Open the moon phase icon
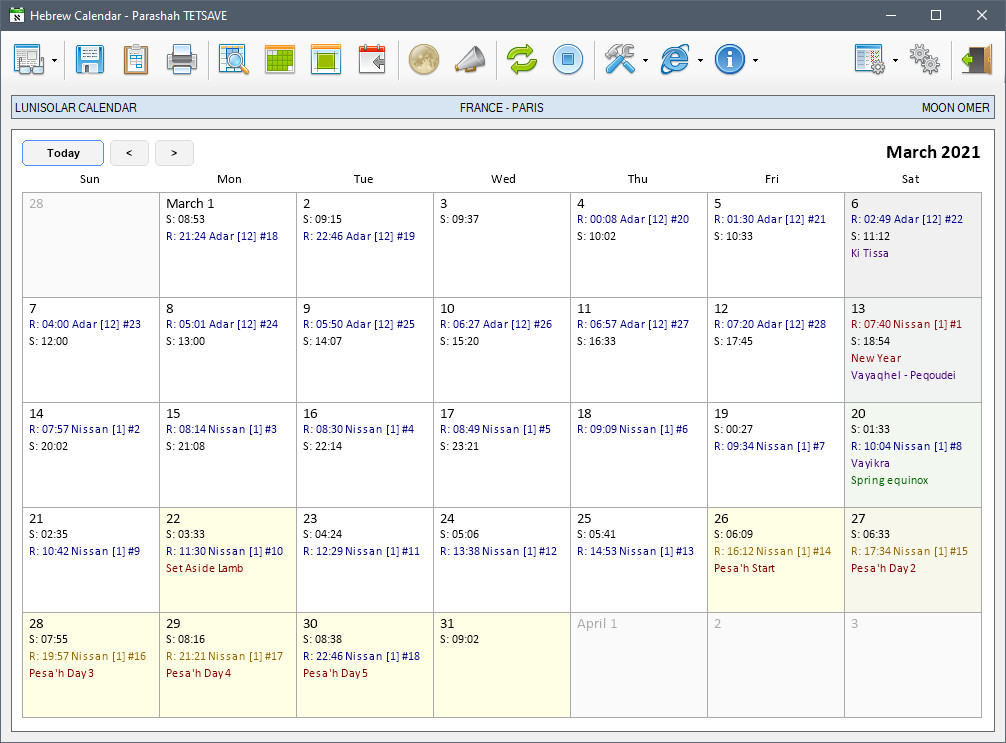Viewport: 1006px width, 743px height. [424, 60]
